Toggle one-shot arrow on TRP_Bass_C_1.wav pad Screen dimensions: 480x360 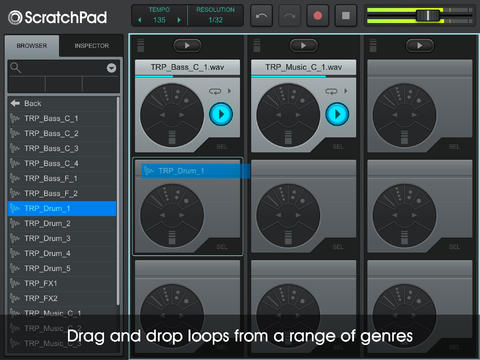[x=229, y=91]
